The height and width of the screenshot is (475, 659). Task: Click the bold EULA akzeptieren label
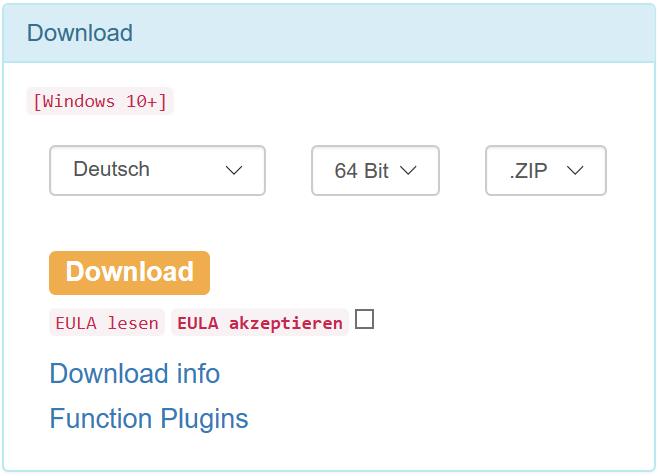coord(260,323)
